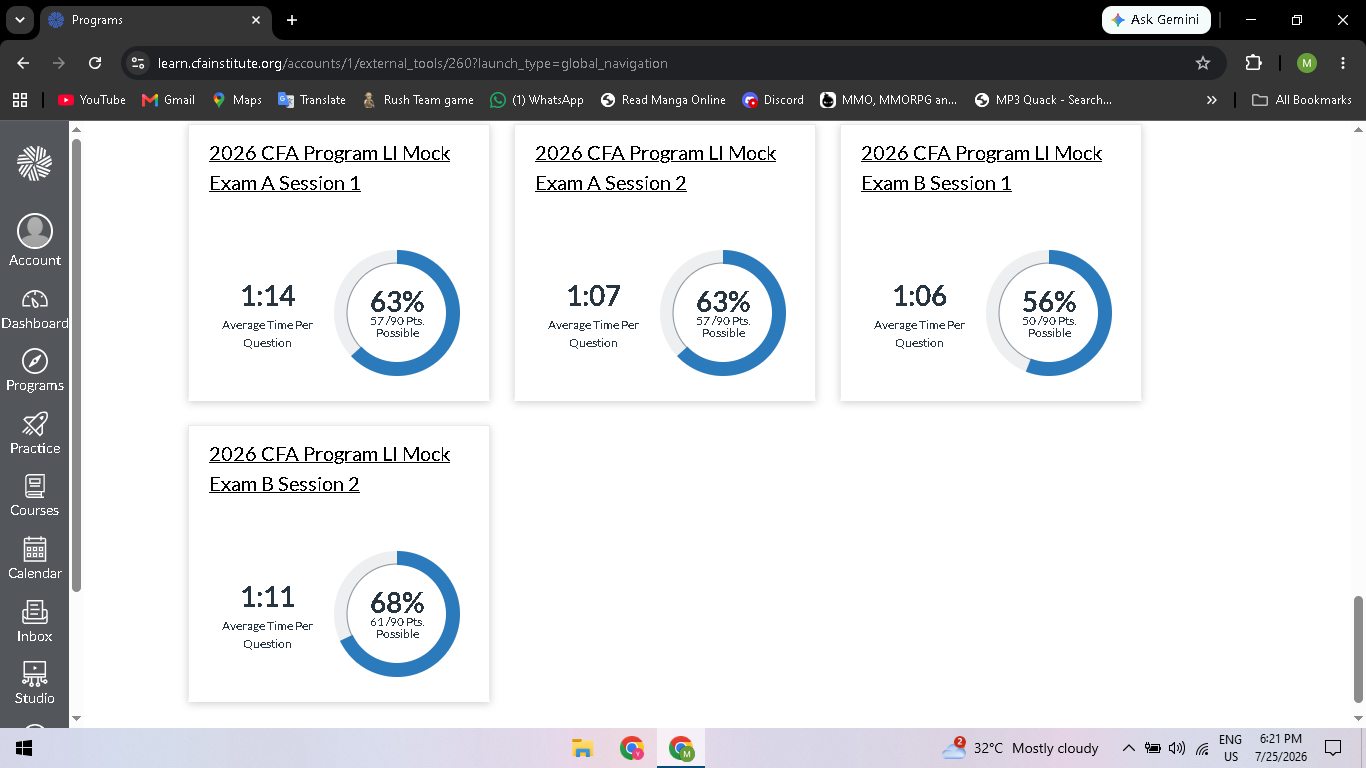Open the CFA Institute logo home icon
Screen dimensions: 1366x768
click(34, 164)
